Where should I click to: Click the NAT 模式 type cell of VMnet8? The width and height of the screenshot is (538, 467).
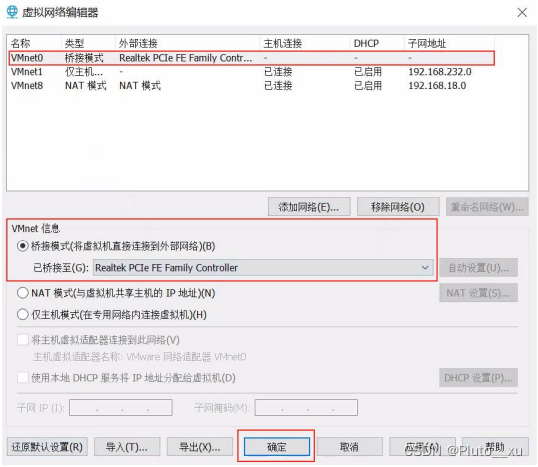[x=86, y=85]
